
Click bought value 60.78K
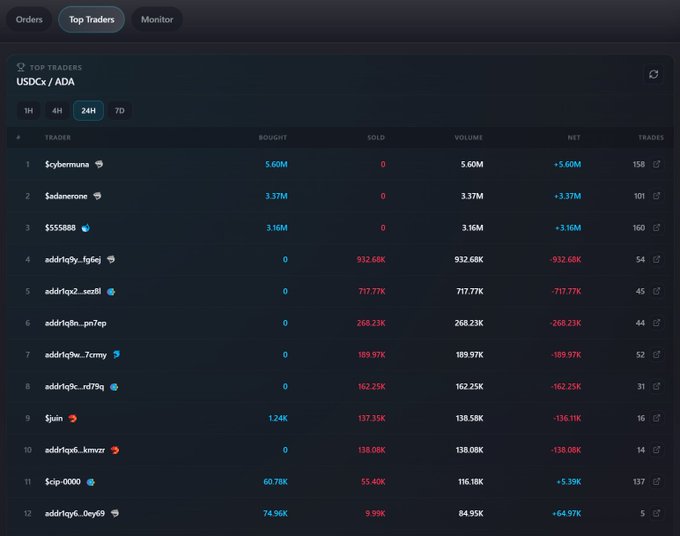275,482
